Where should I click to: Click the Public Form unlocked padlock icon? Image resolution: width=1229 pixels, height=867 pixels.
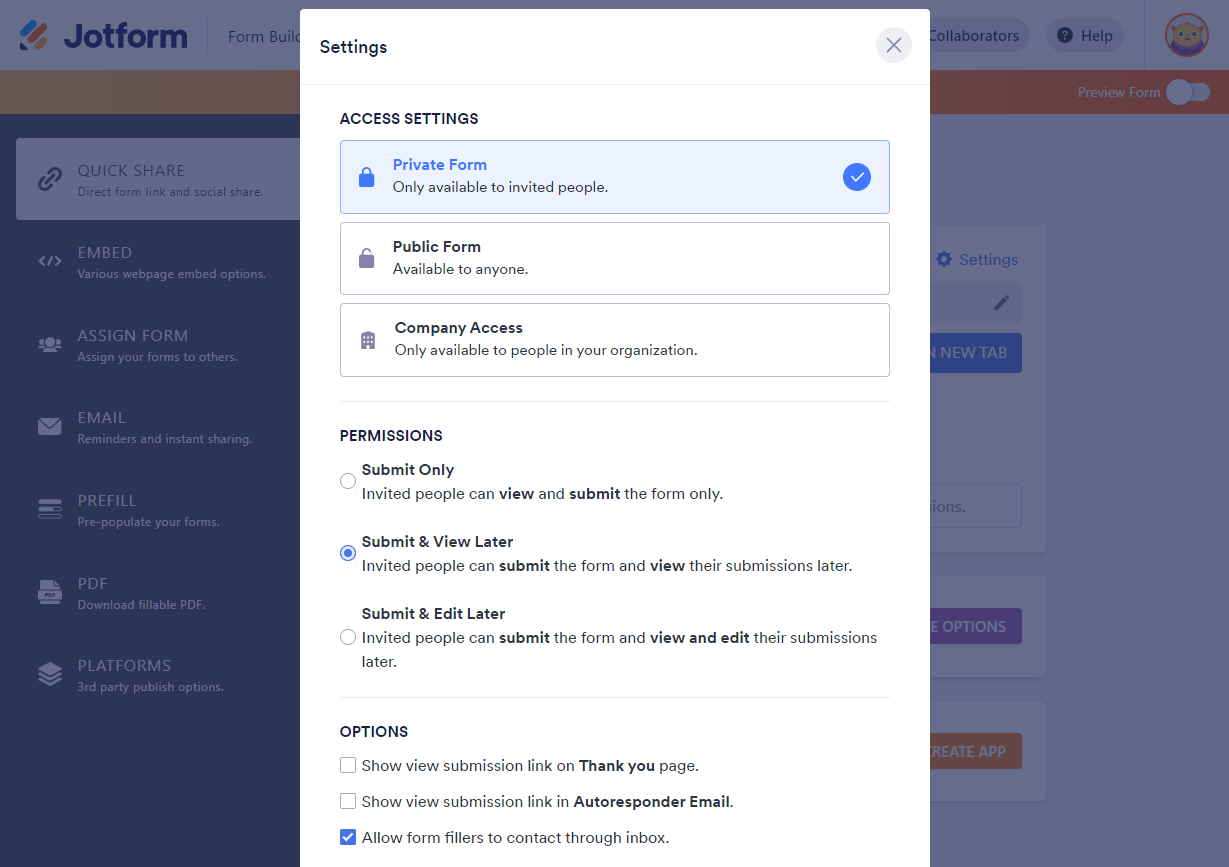[x=367, y=258]
